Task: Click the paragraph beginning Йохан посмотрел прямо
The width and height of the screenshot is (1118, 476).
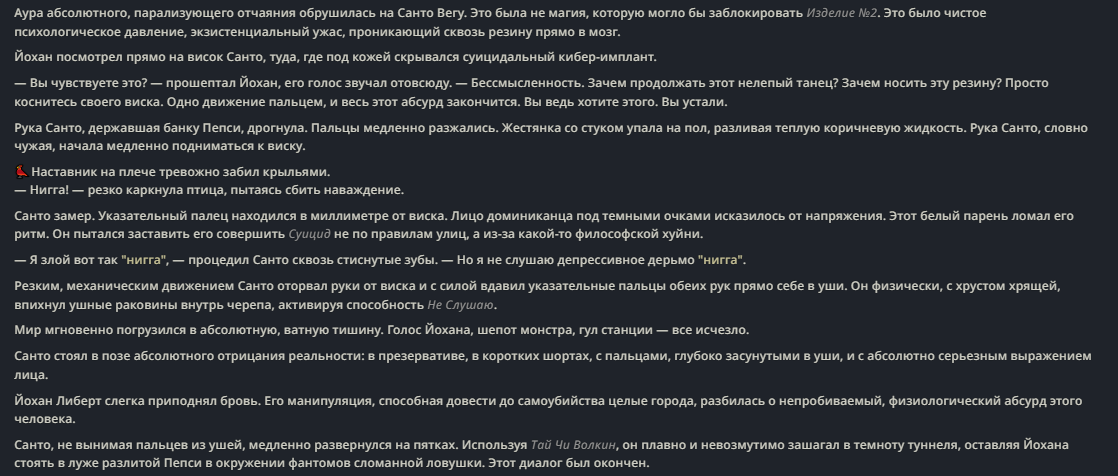Action: 335,58
